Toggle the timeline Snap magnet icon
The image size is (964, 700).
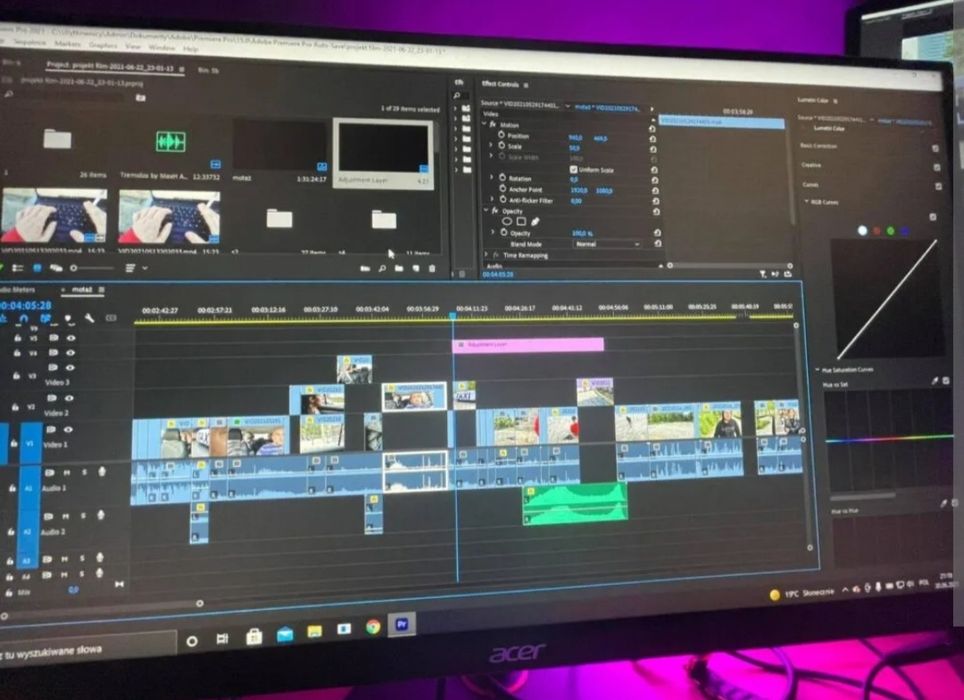point(23,318)
